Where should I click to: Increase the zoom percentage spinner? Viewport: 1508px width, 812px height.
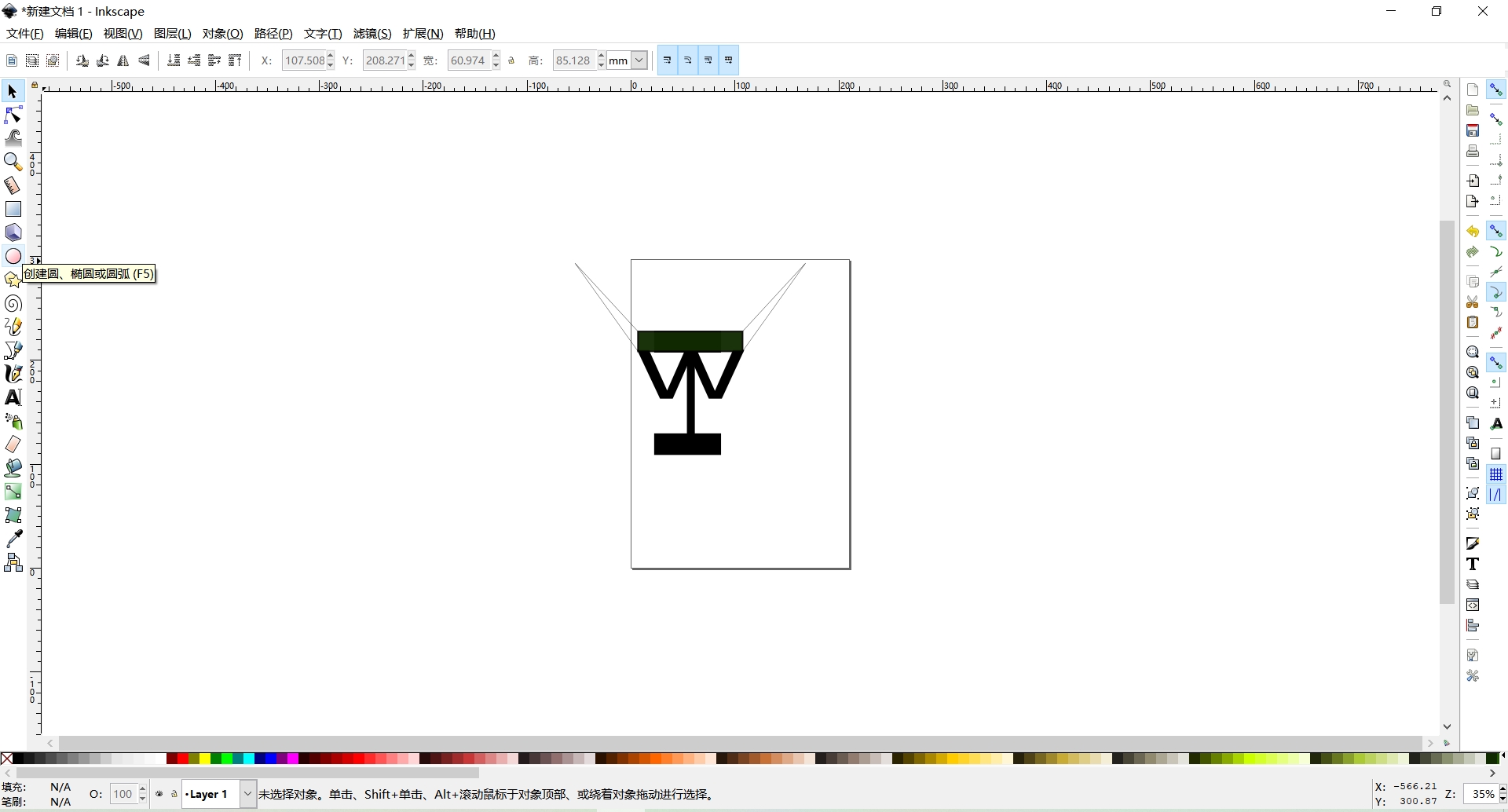coord(1503,789)
